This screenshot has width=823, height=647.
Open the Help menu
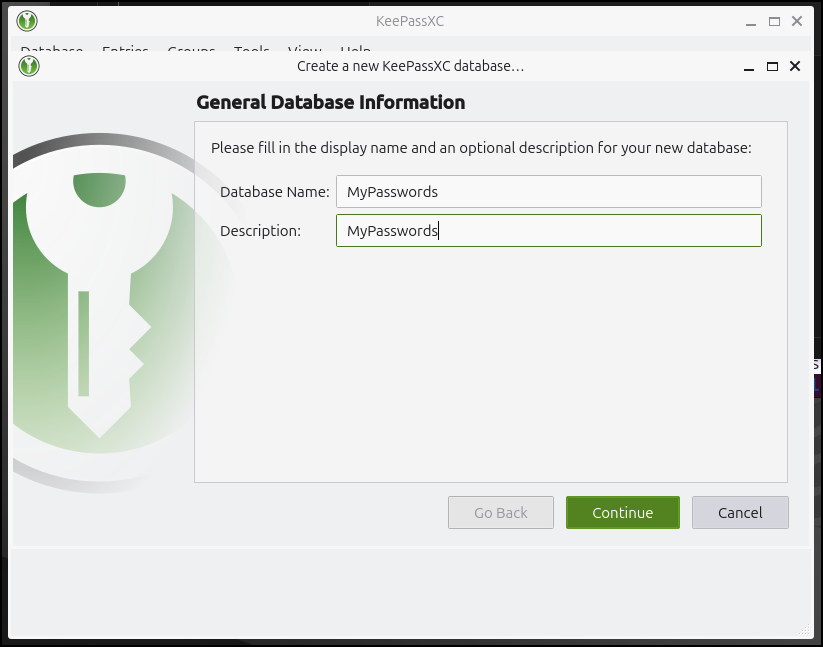pos(355,52)
